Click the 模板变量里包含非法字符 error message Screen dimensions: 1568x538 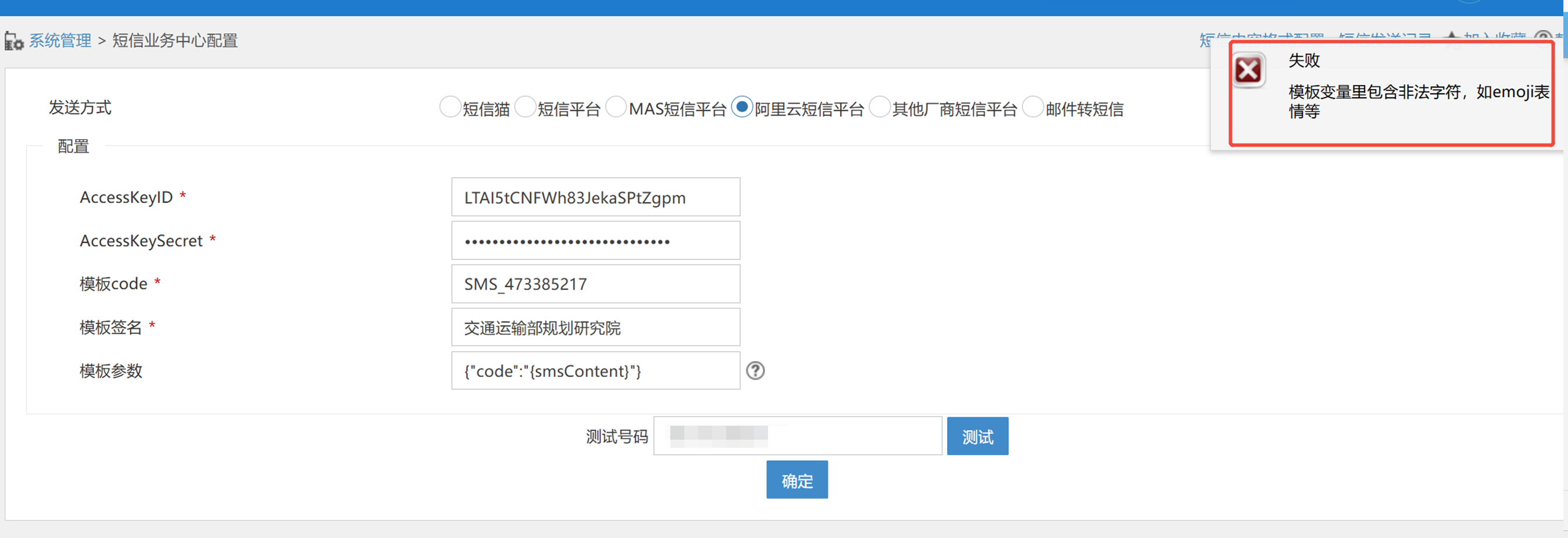coord(1419,102)
